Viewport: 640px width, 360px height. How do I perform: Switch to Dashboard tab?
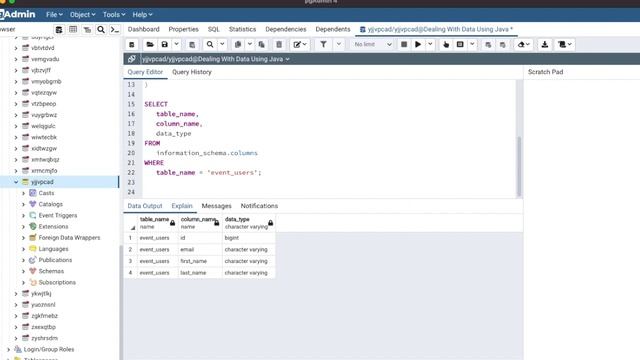tap(143, 29)
